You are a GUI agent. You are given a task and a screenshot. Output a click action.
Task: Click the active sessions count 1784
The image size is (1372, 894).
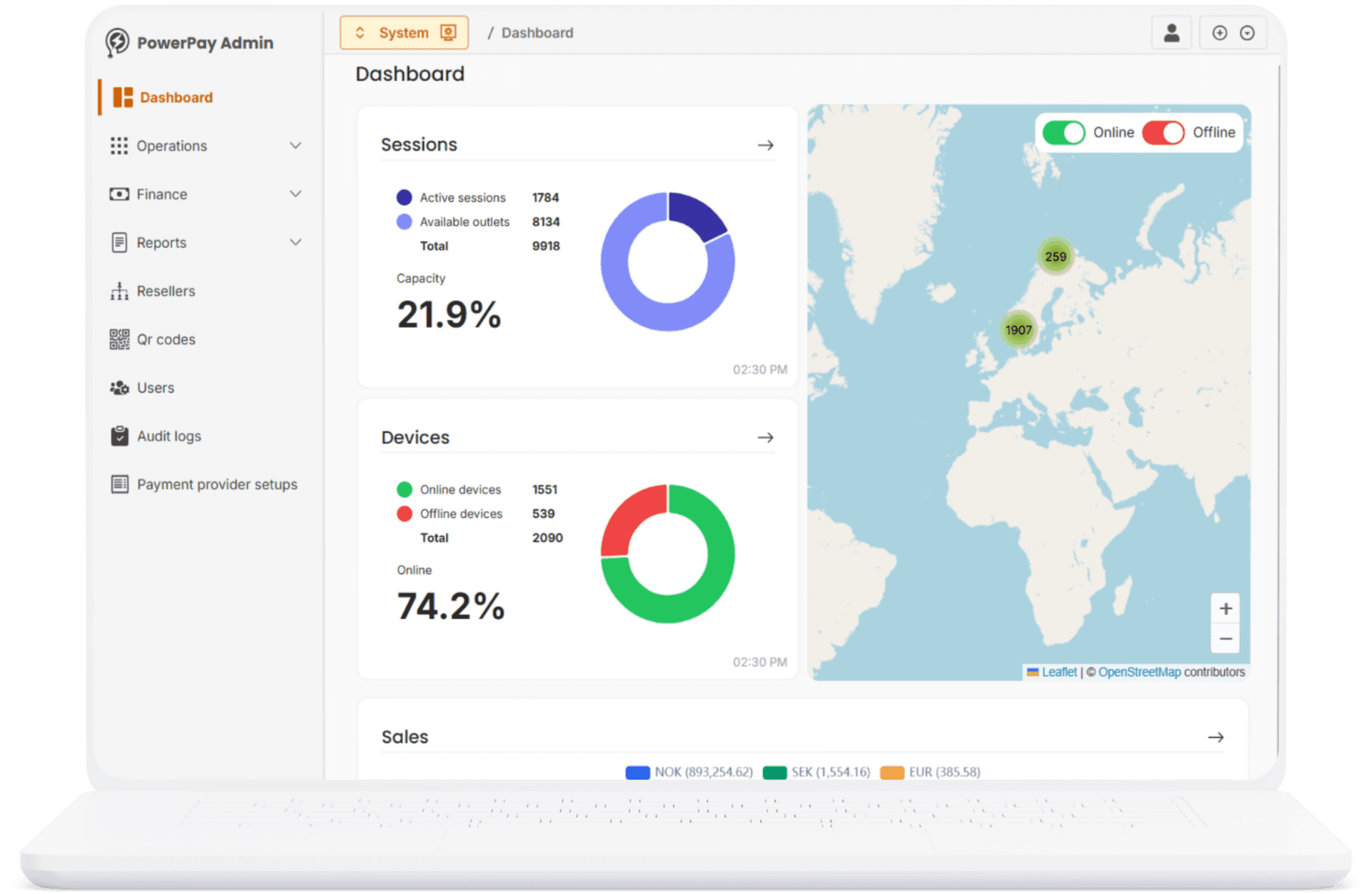coord(545,197)
